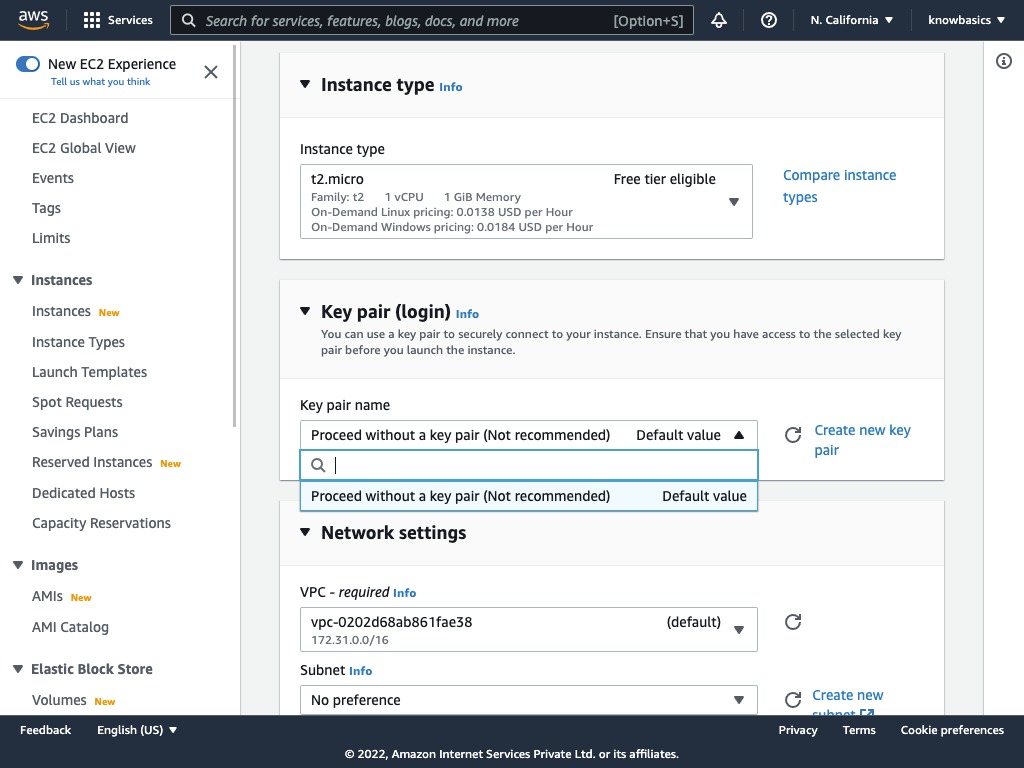Open Instance Types page
Image resolution: width=1024 pixels, height=768 pixels.
point(78,342)
